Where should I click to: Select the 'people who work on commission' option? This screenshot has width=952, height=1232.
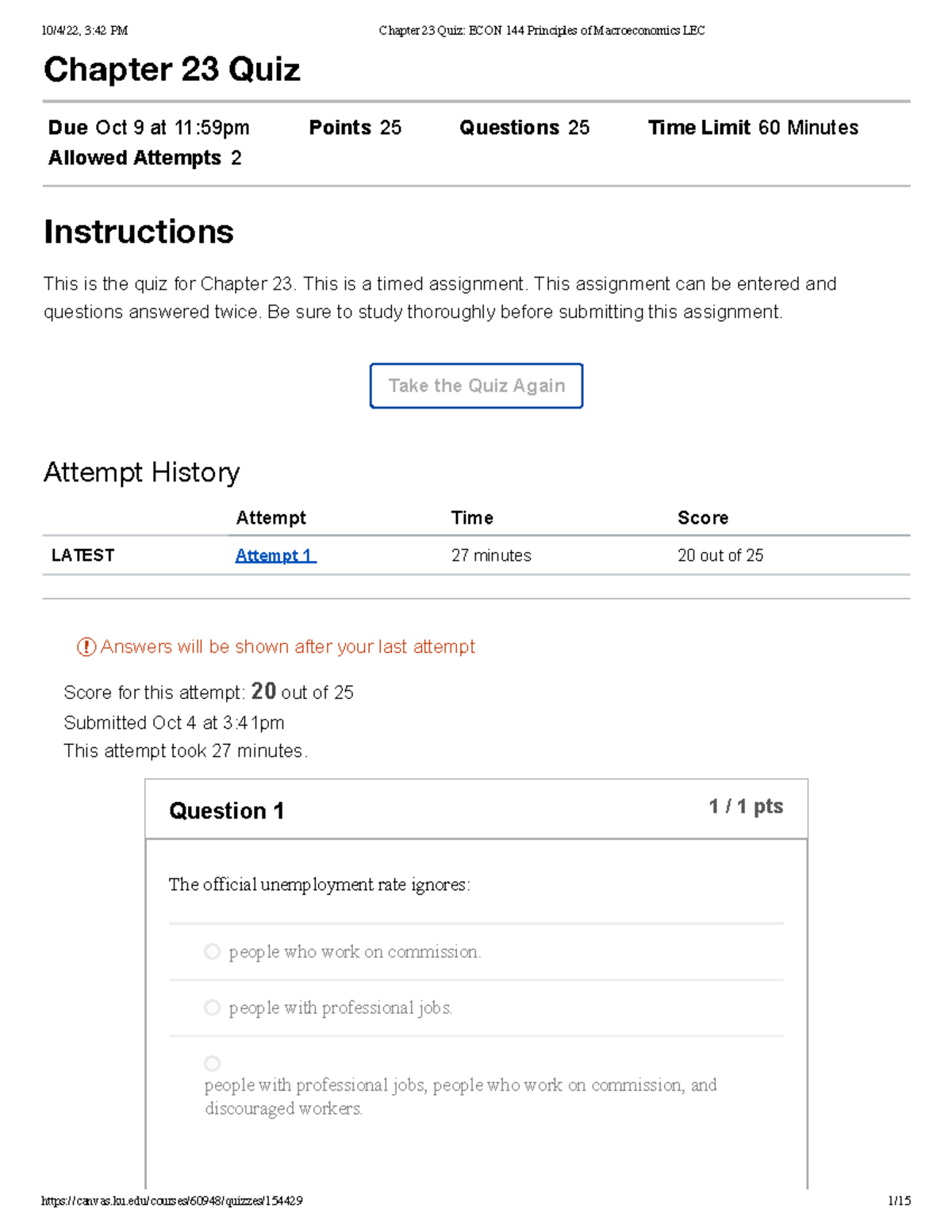click(212, 951)
